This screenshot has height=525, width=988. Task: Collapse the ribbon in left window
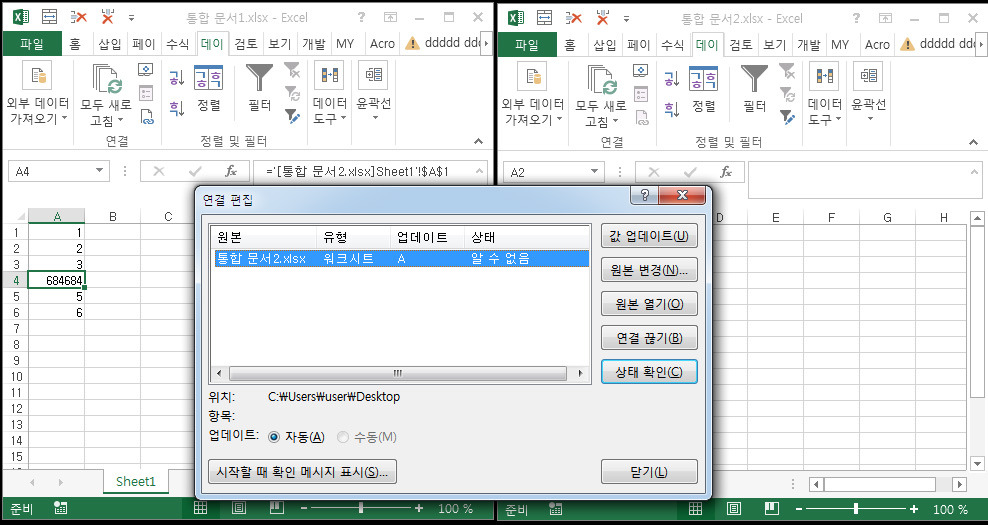point(479,142)
